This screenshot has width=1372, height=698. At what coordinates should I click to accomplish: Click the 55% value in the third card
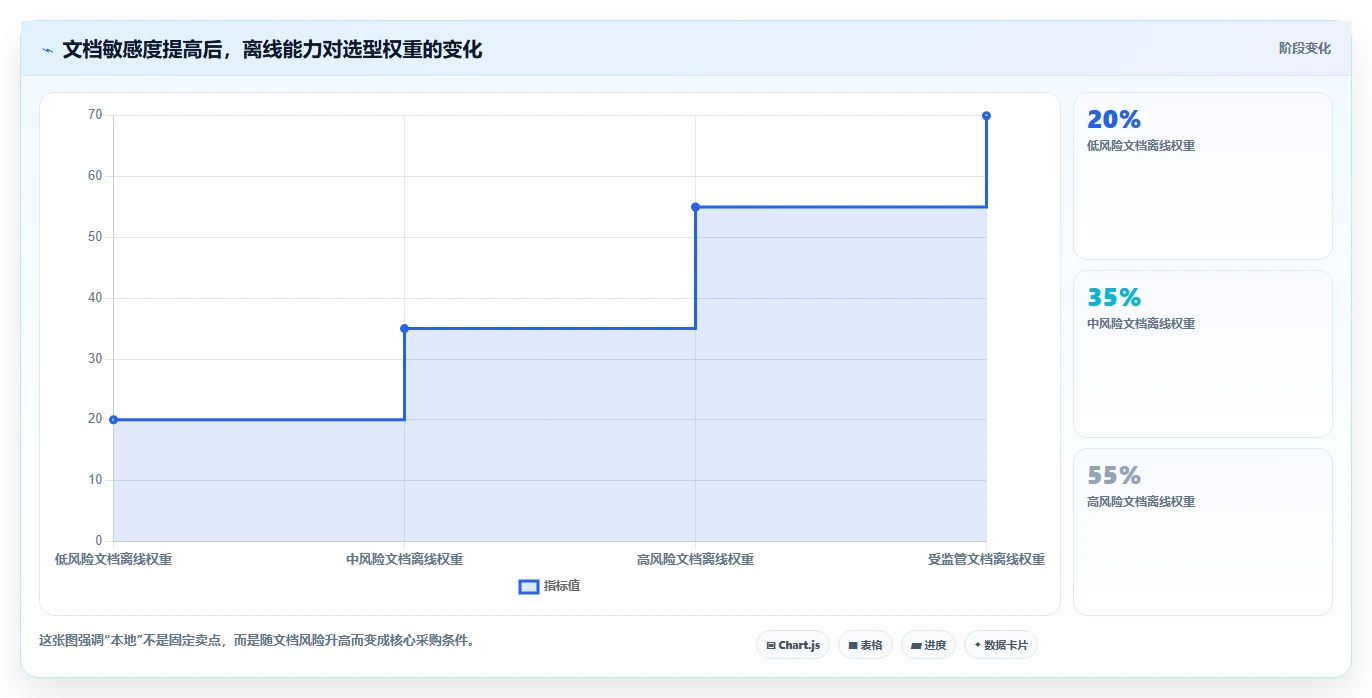(x=1114, y=476)
